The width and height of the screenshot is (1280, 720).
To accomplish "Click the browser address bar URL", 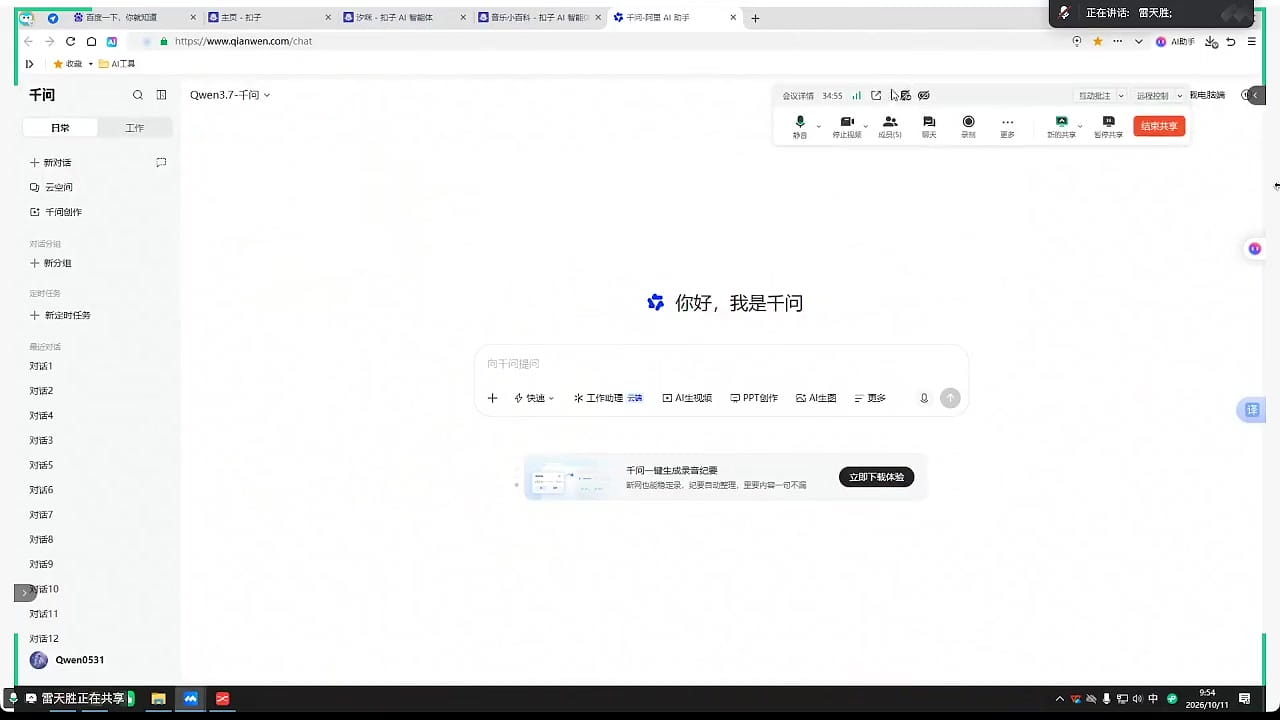I will [243, 41].
